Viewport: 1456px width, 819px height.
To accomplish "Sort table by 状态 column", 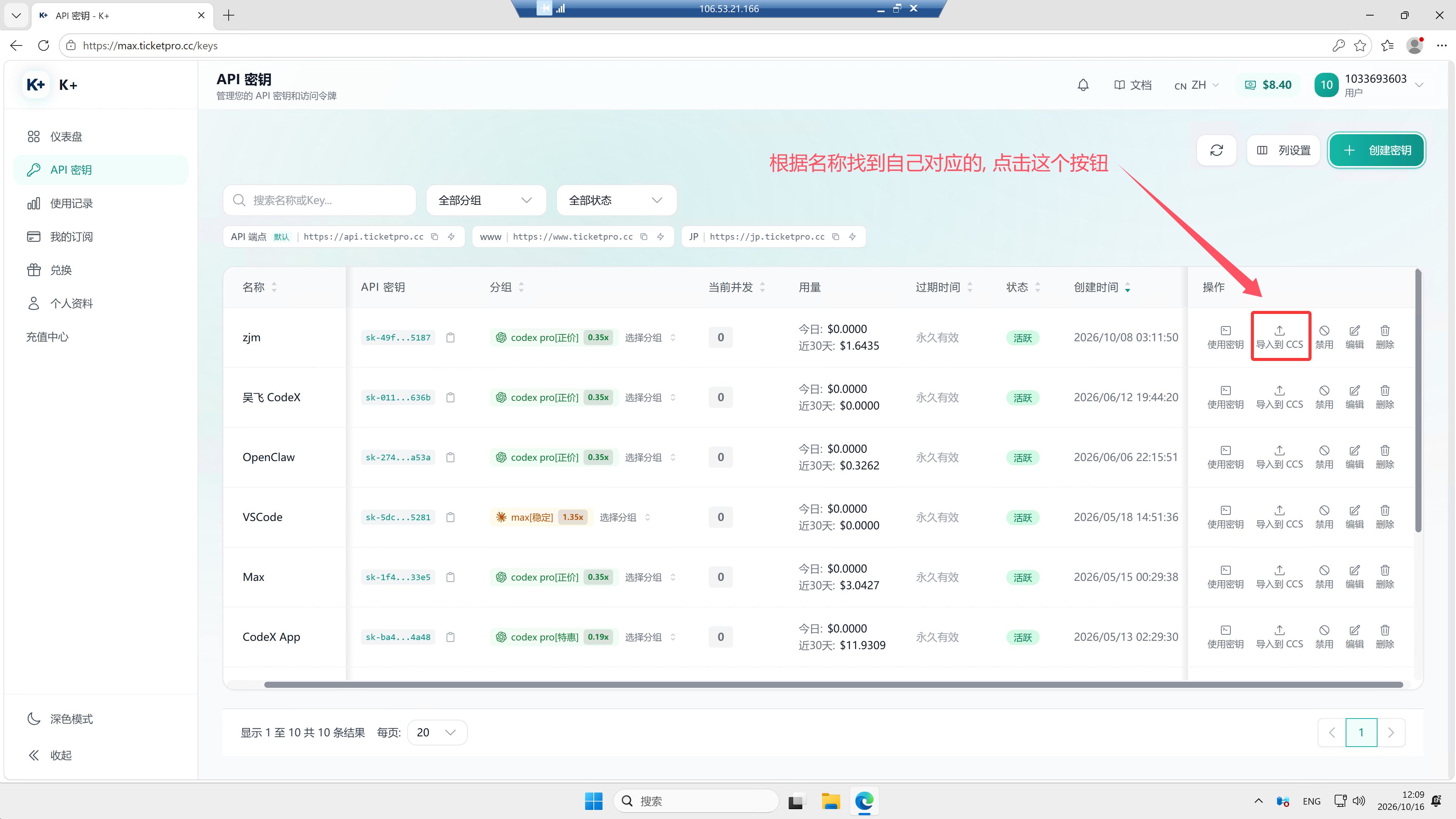I will (x=1023, y=287).
